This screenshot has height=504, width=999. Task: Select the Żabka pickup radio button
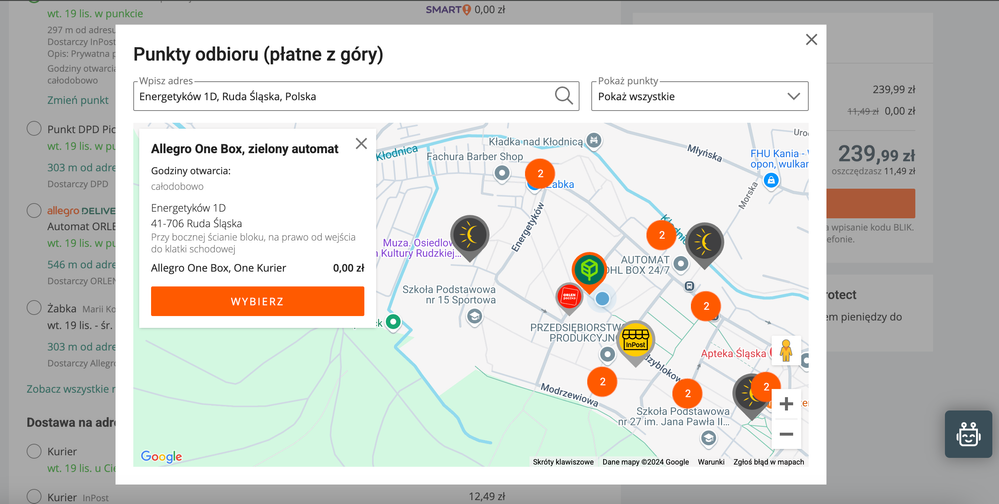(x=34, y=308)
